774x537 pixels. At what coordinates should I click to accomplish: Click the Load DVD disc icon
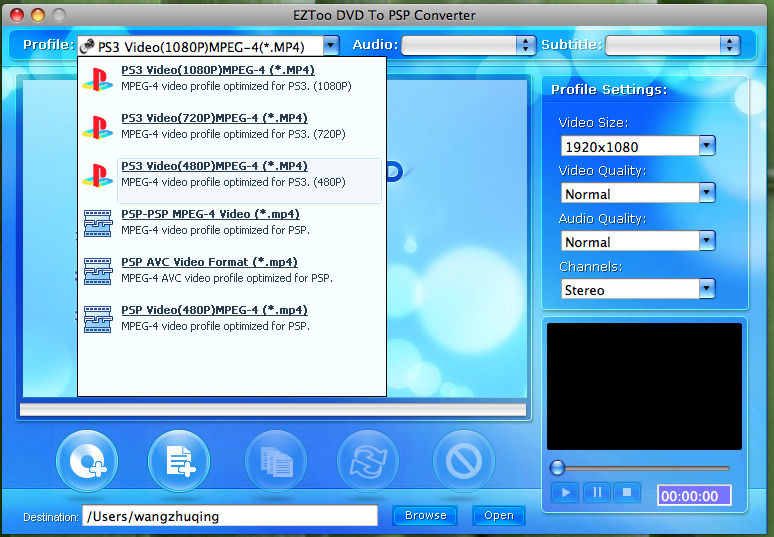(87, 461)
